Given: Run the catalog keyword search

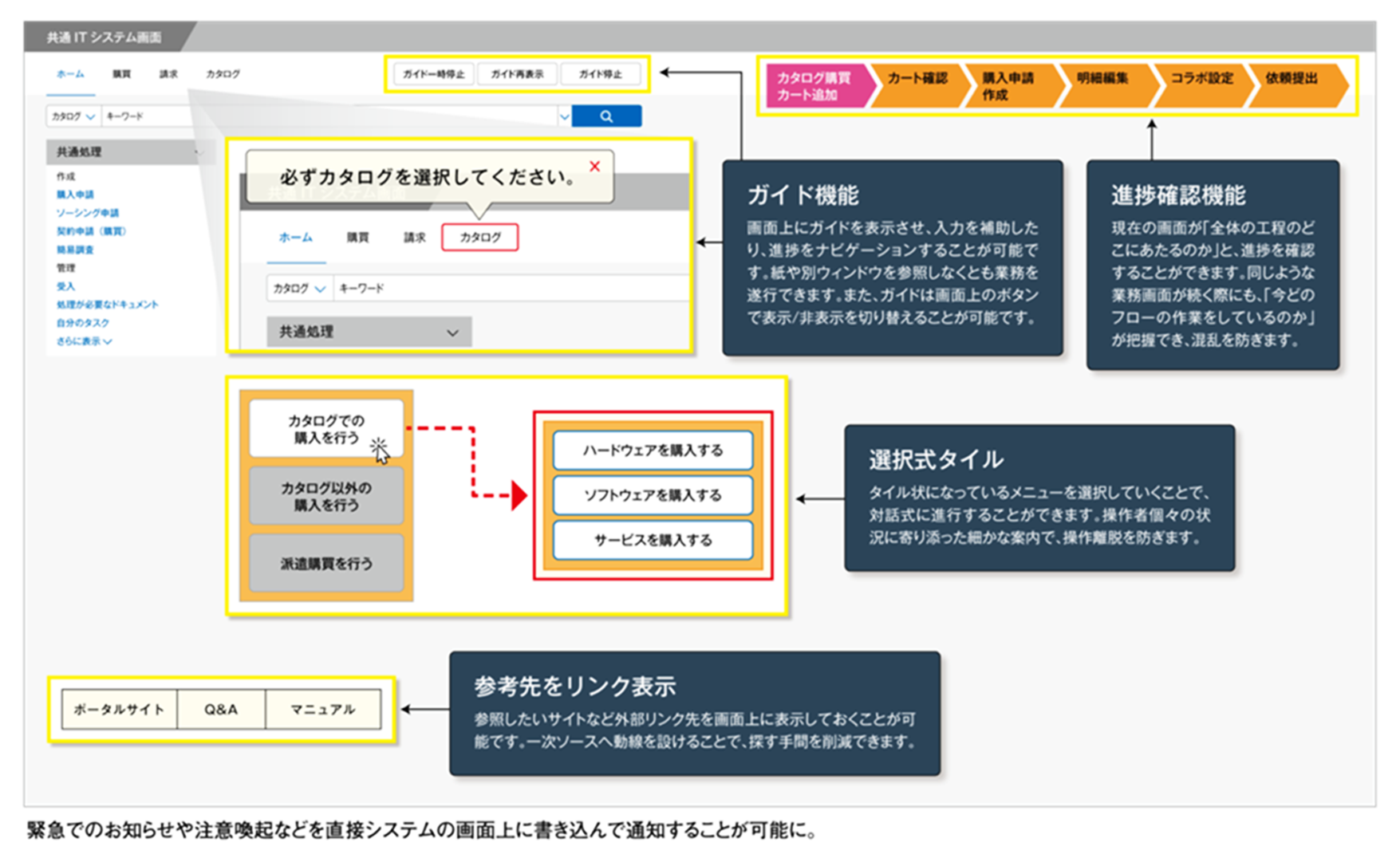Looking at the screenshot, I should point(607,116).
